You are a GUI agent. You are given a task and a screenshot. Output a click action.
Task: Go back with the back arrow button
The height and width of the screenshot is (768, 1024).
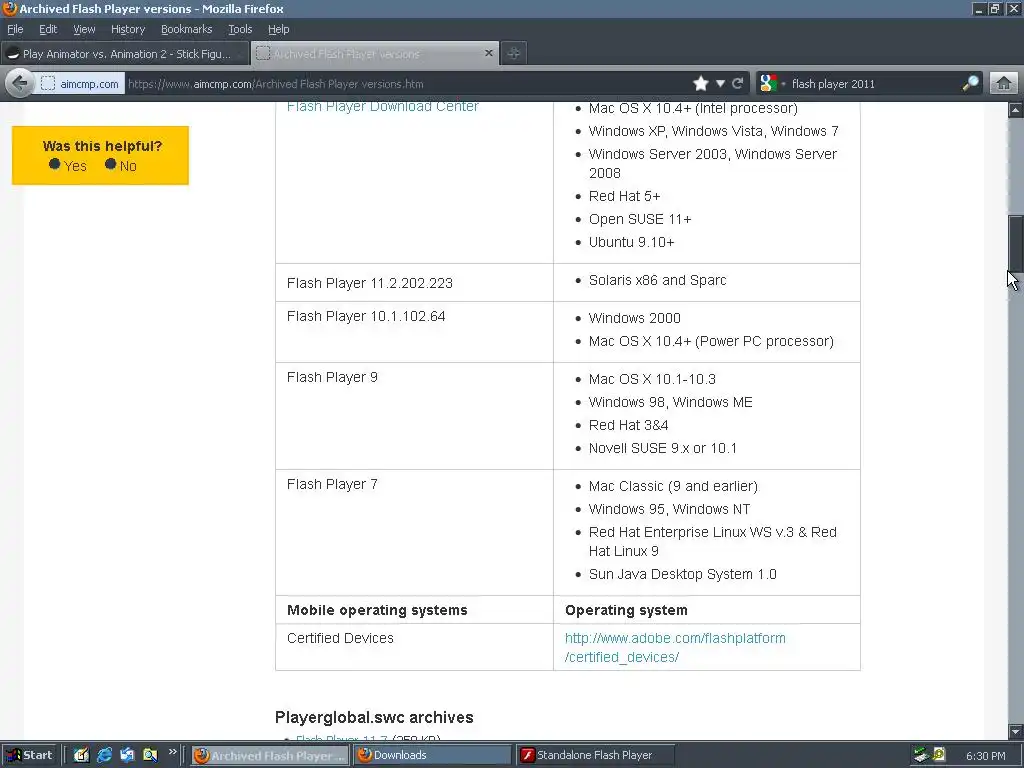pos(19,84)
